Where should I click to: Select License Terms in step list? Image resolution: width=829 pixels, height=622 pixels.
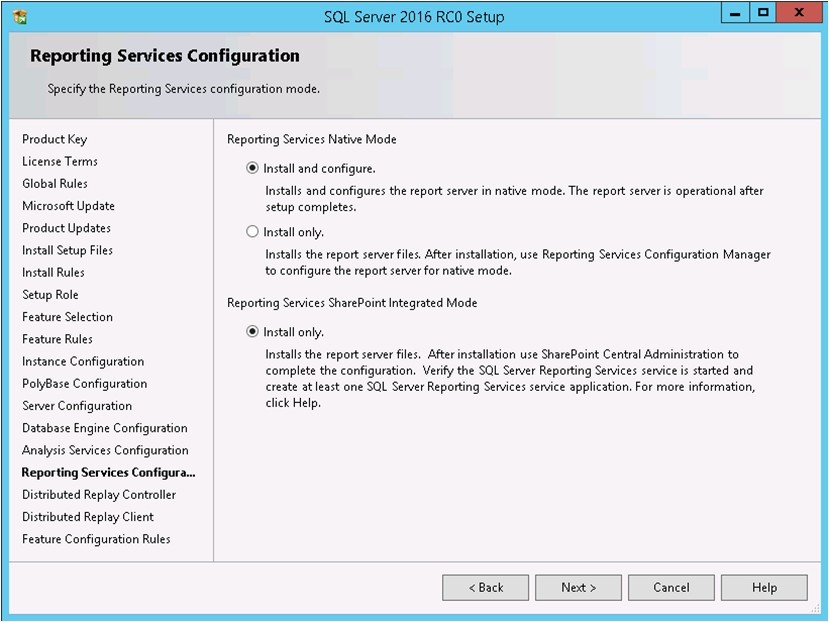60,161
